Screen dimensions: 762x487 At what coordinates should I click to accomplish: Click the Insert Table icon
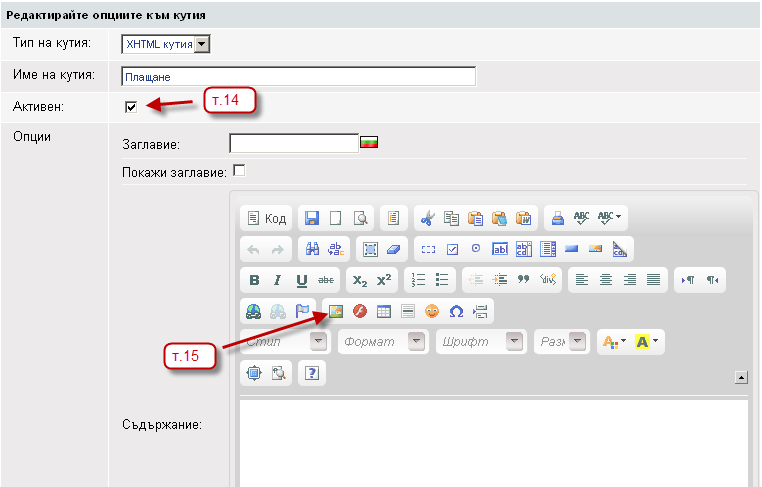tap(383, 311)
